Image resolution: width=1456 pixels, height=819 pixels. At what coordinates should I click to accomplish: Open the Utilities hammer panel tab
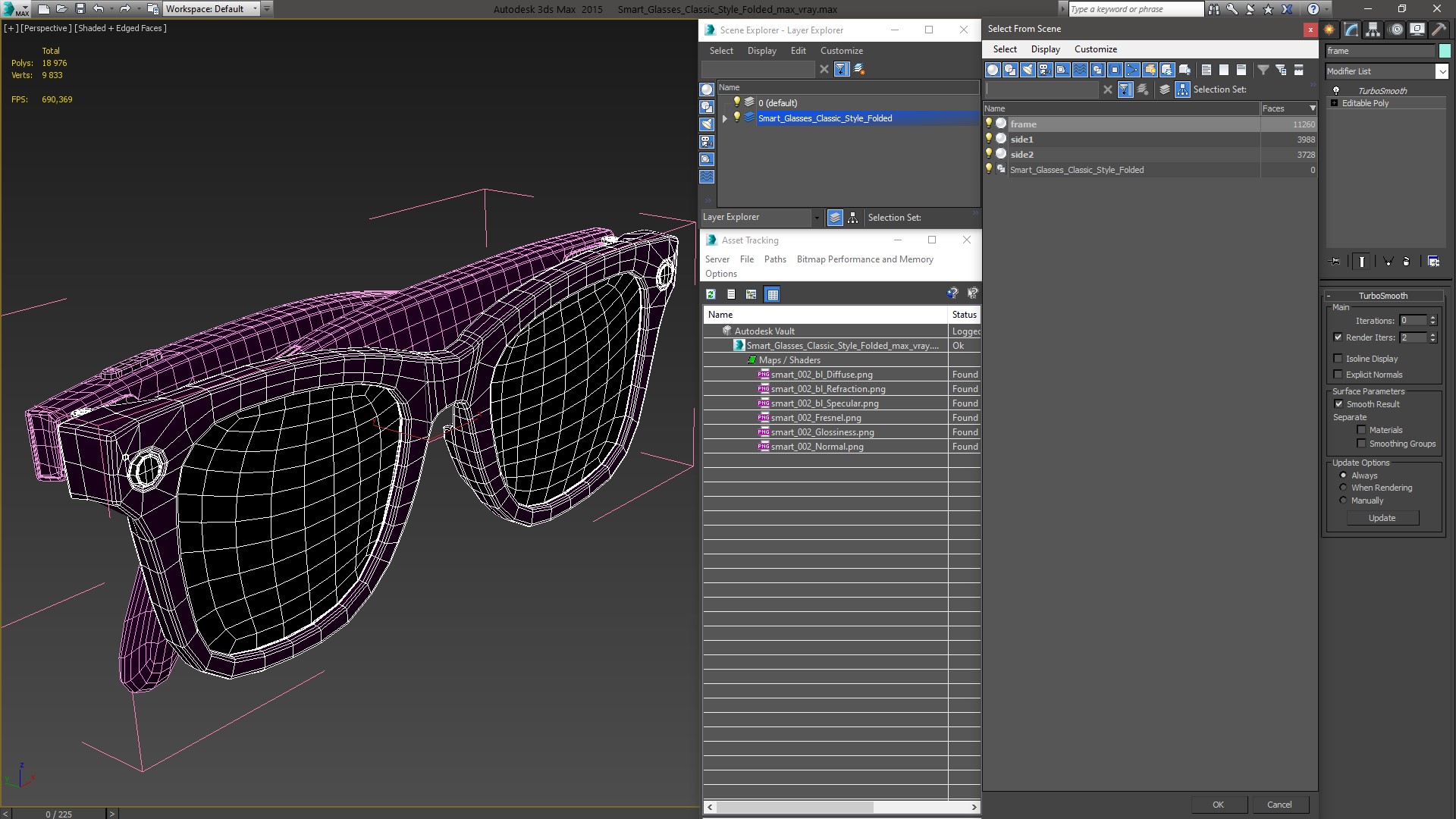(1439, 30)
